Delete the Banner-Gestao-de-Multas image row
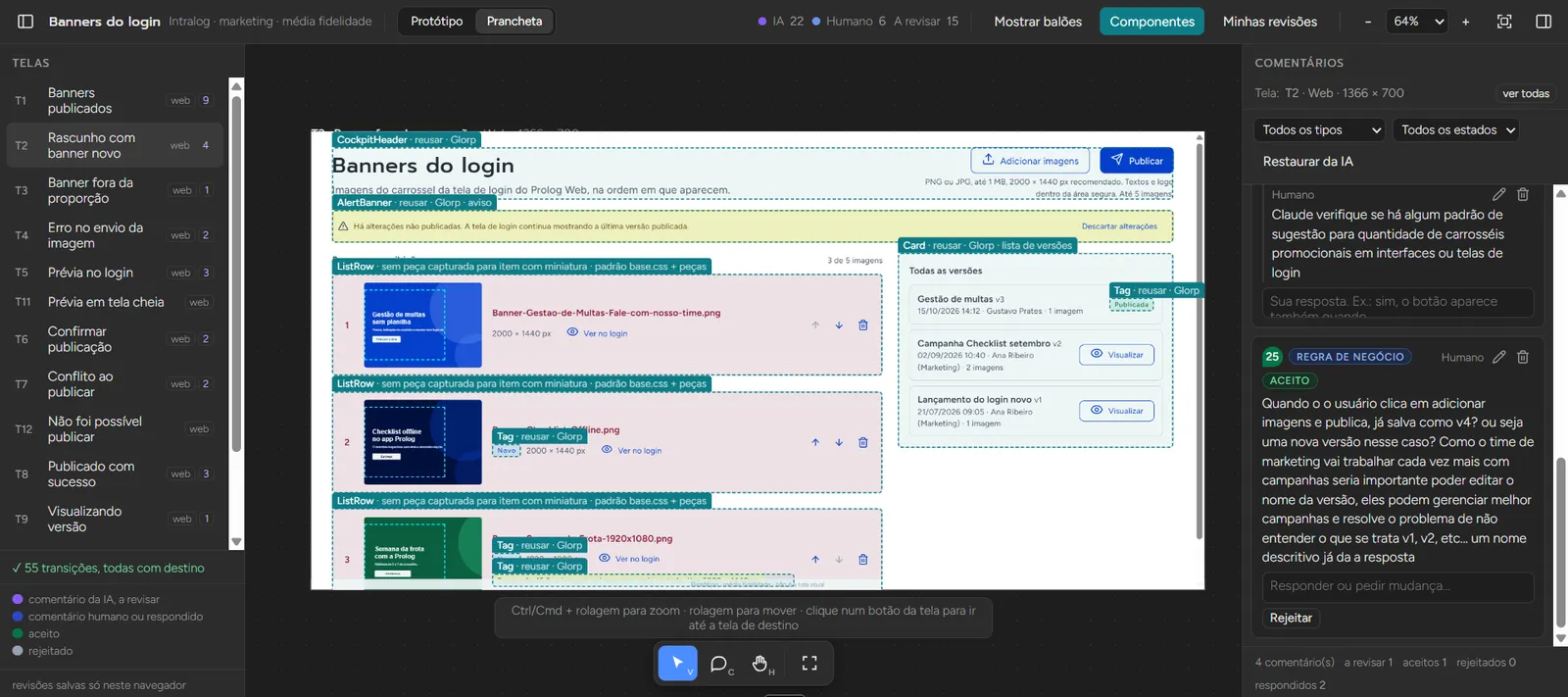The width and height of the screenshot is (1568, 697). click(863, 325)
